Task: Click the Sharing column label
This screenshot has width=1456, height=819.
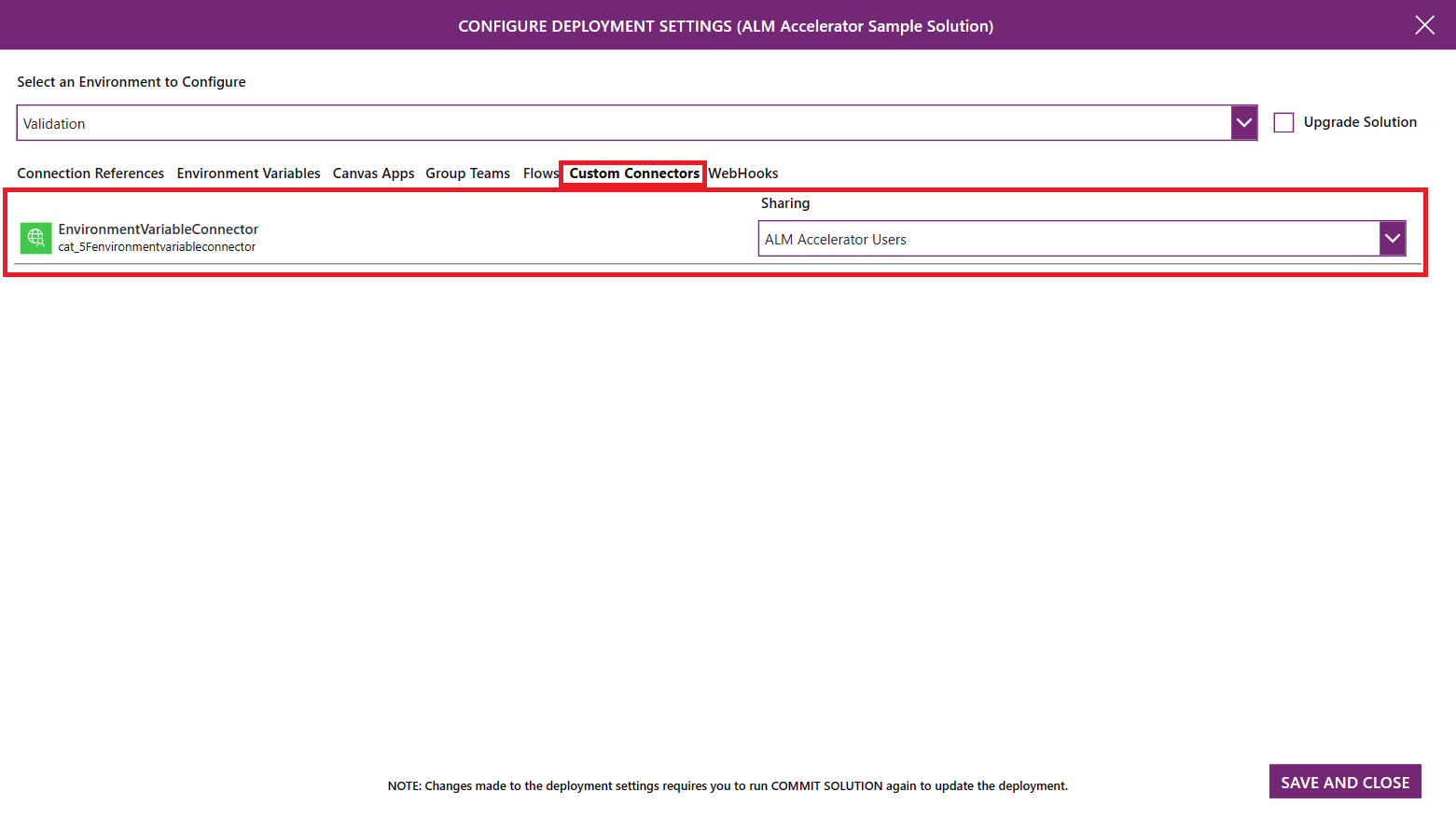Action: point(785,203)
